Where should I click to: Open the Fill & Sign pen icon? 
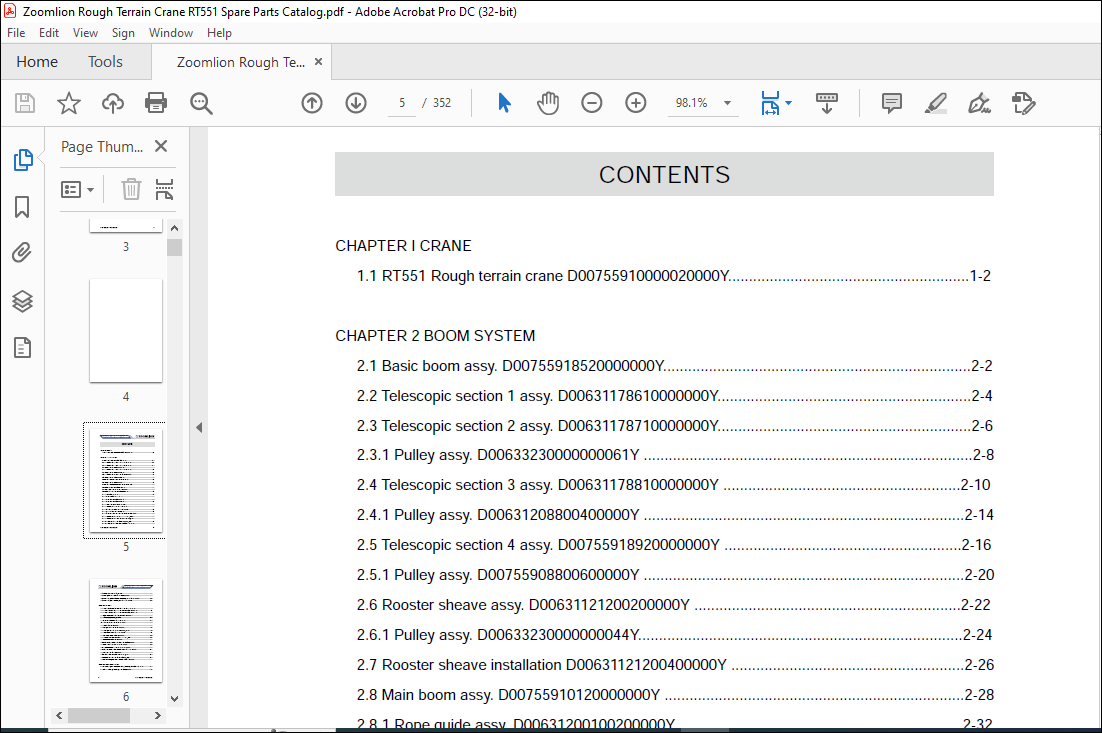tap(980, 103)
